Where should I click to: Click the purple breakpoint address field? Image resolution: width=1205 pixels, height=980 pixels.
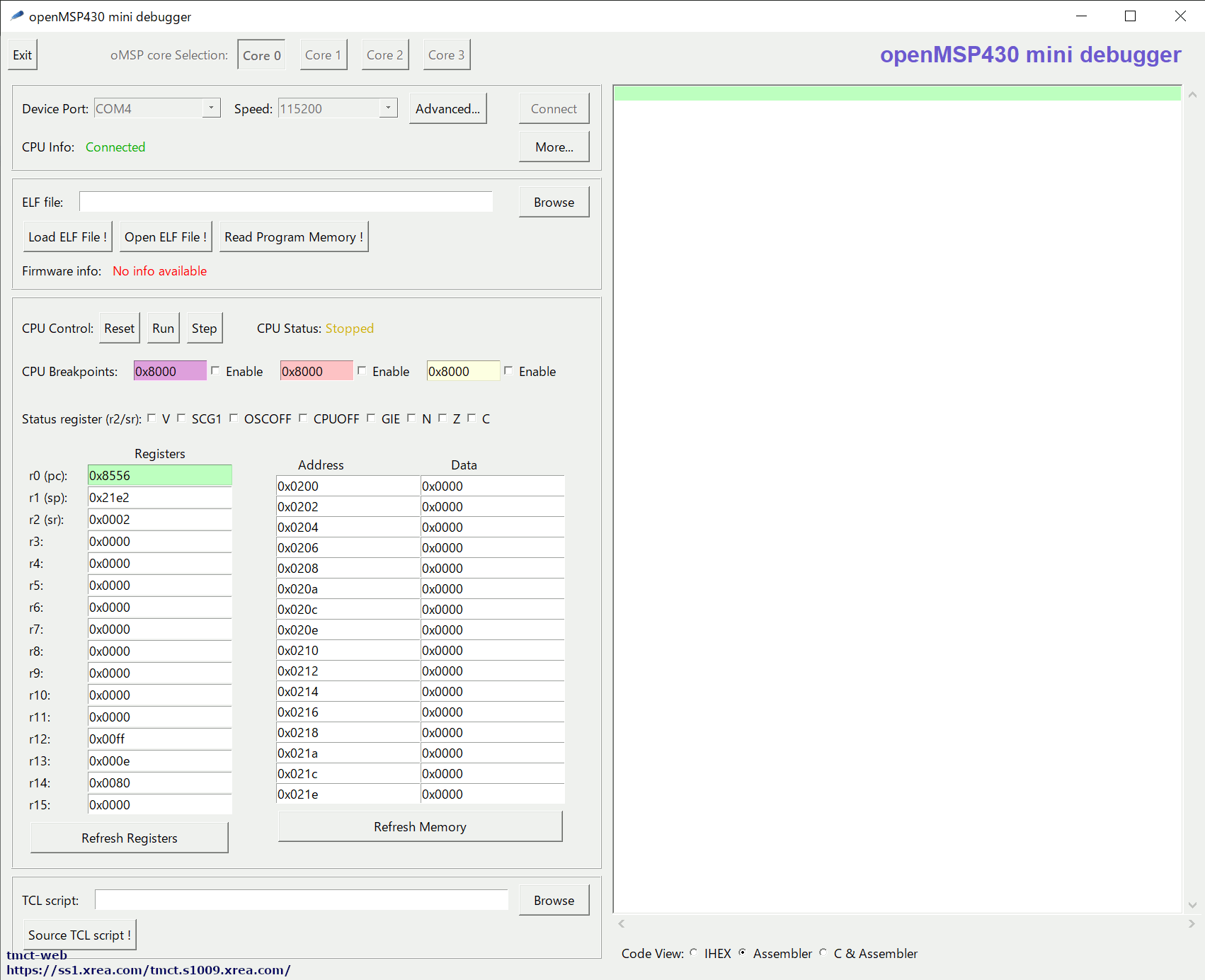click(170, 371)
